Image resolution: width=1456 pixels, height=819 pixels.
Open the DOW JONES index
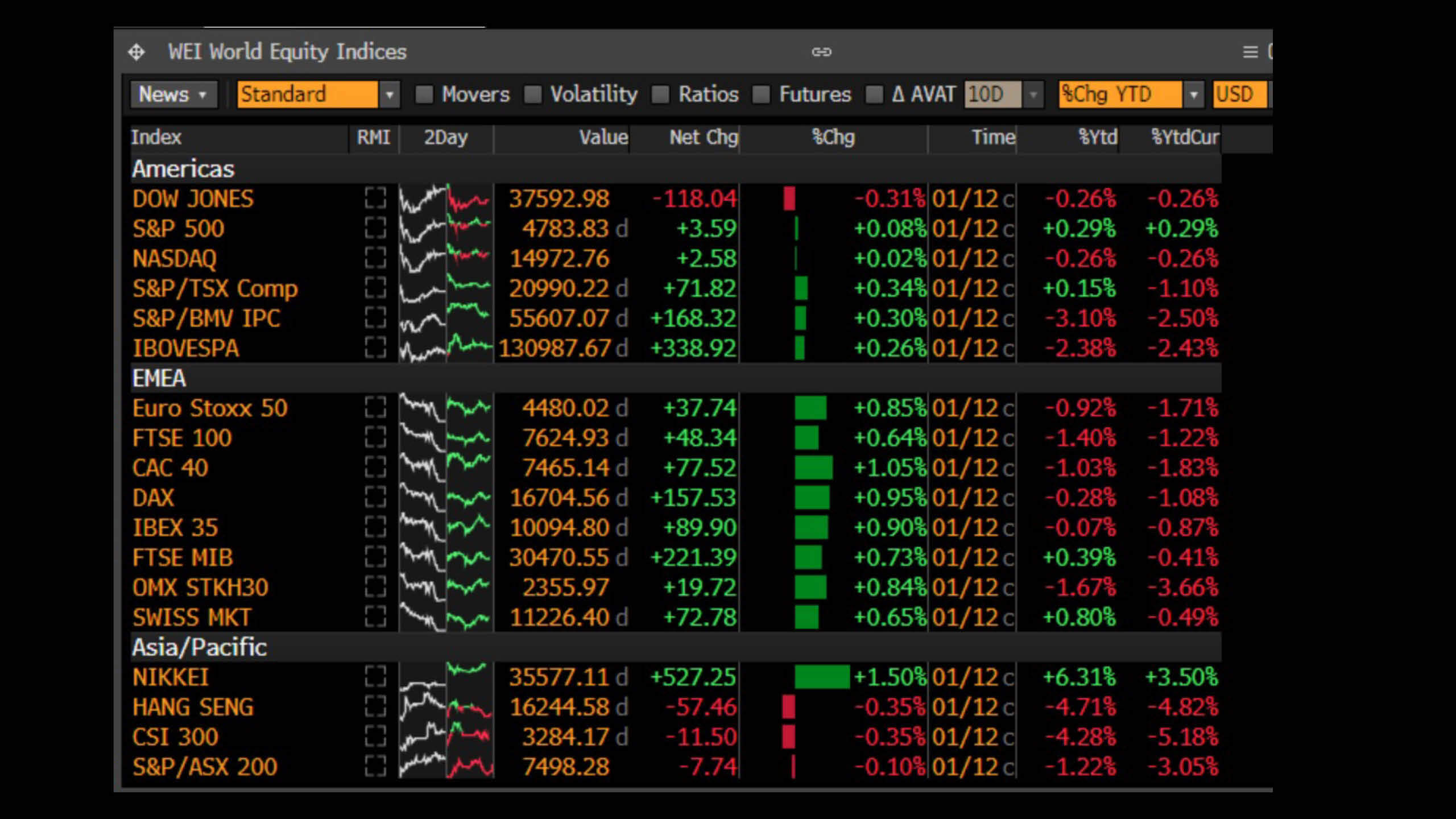pos(193,198)
